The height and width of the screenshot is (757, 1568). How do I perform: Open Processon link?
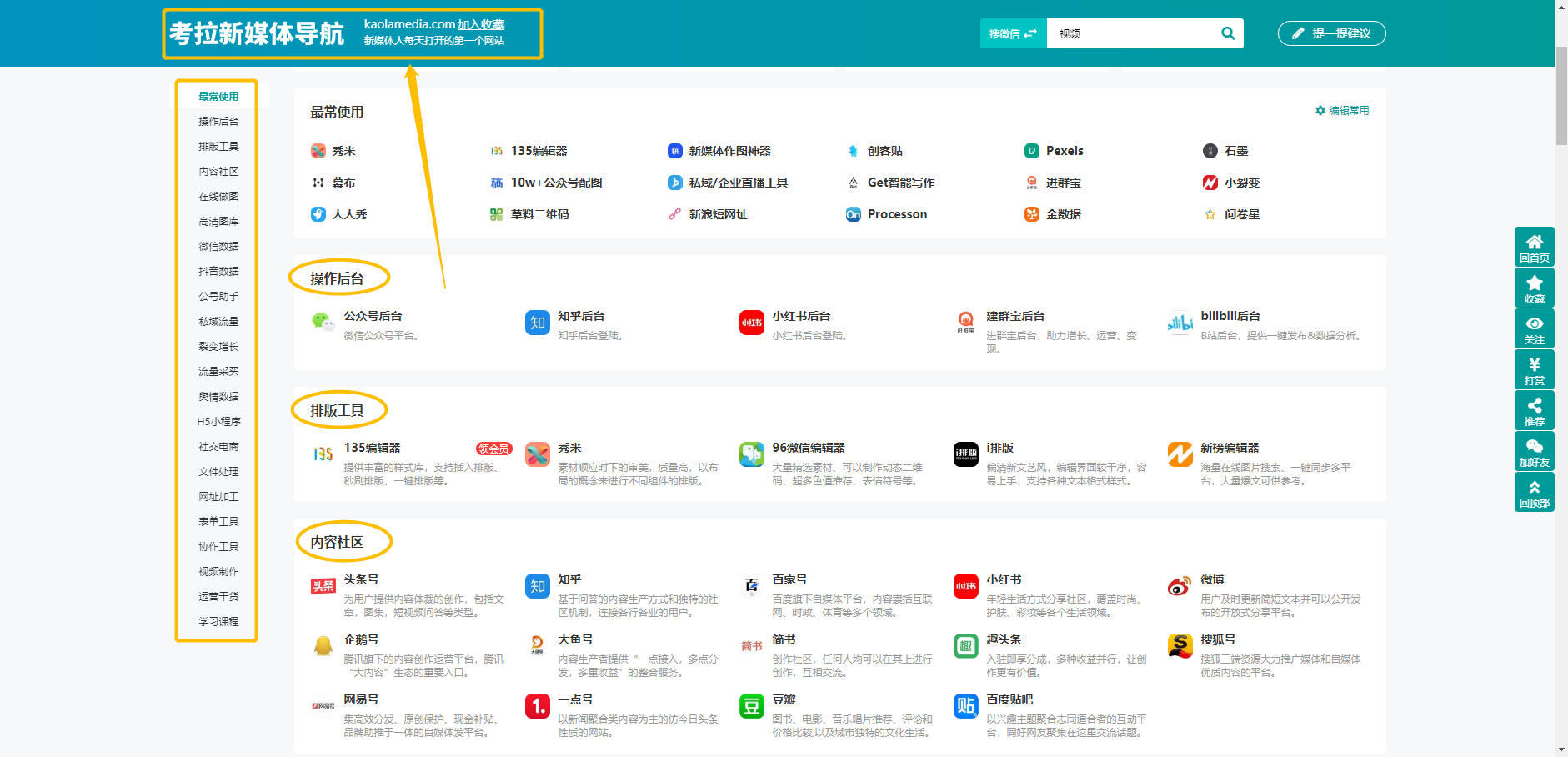887,214
